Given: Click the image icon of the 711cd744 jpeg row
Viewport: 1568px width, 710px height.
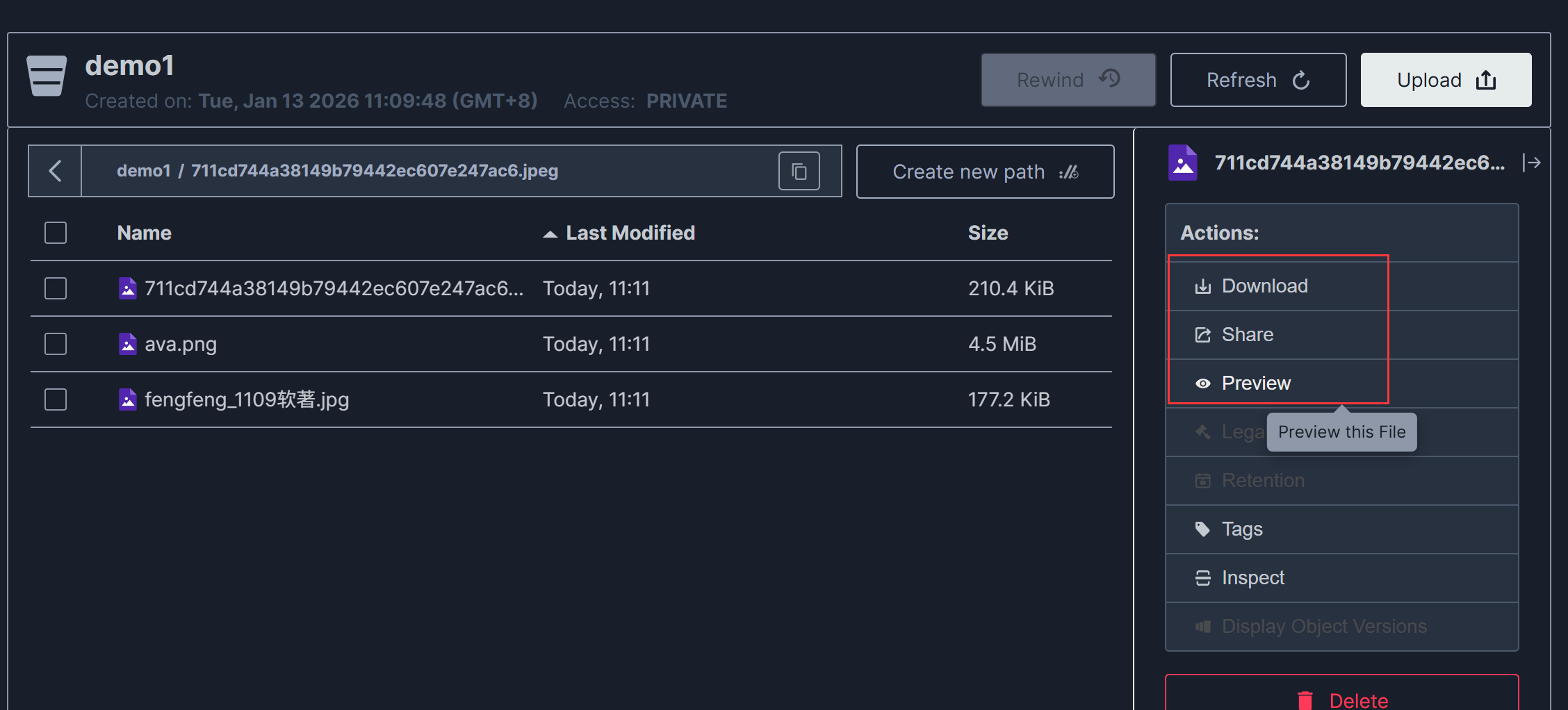Looking at the screenshot, I should pyautogui.click(x=128, y=288).
